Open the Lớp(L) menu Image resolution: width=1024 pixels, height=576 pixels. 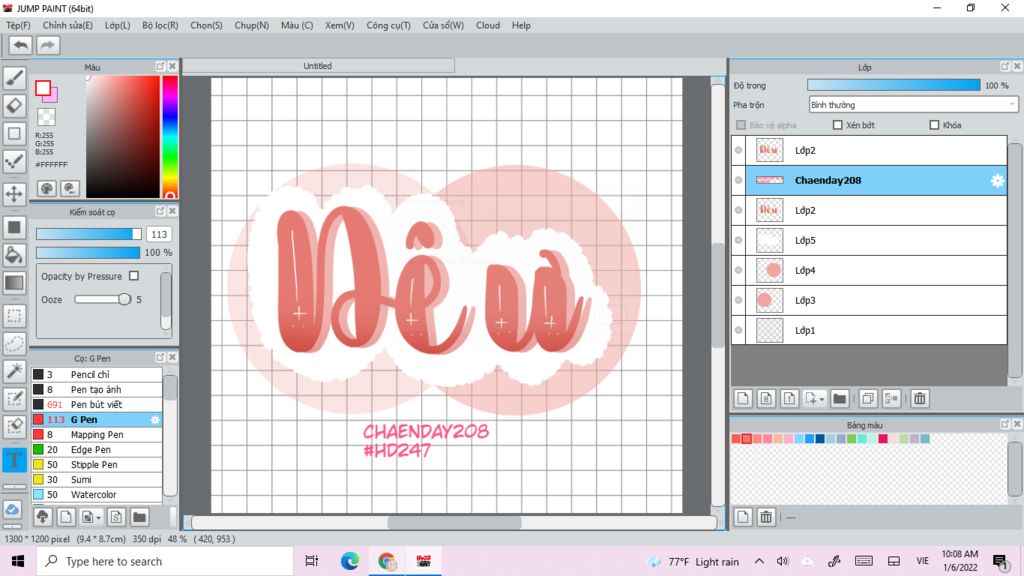[x=118, y=25]
